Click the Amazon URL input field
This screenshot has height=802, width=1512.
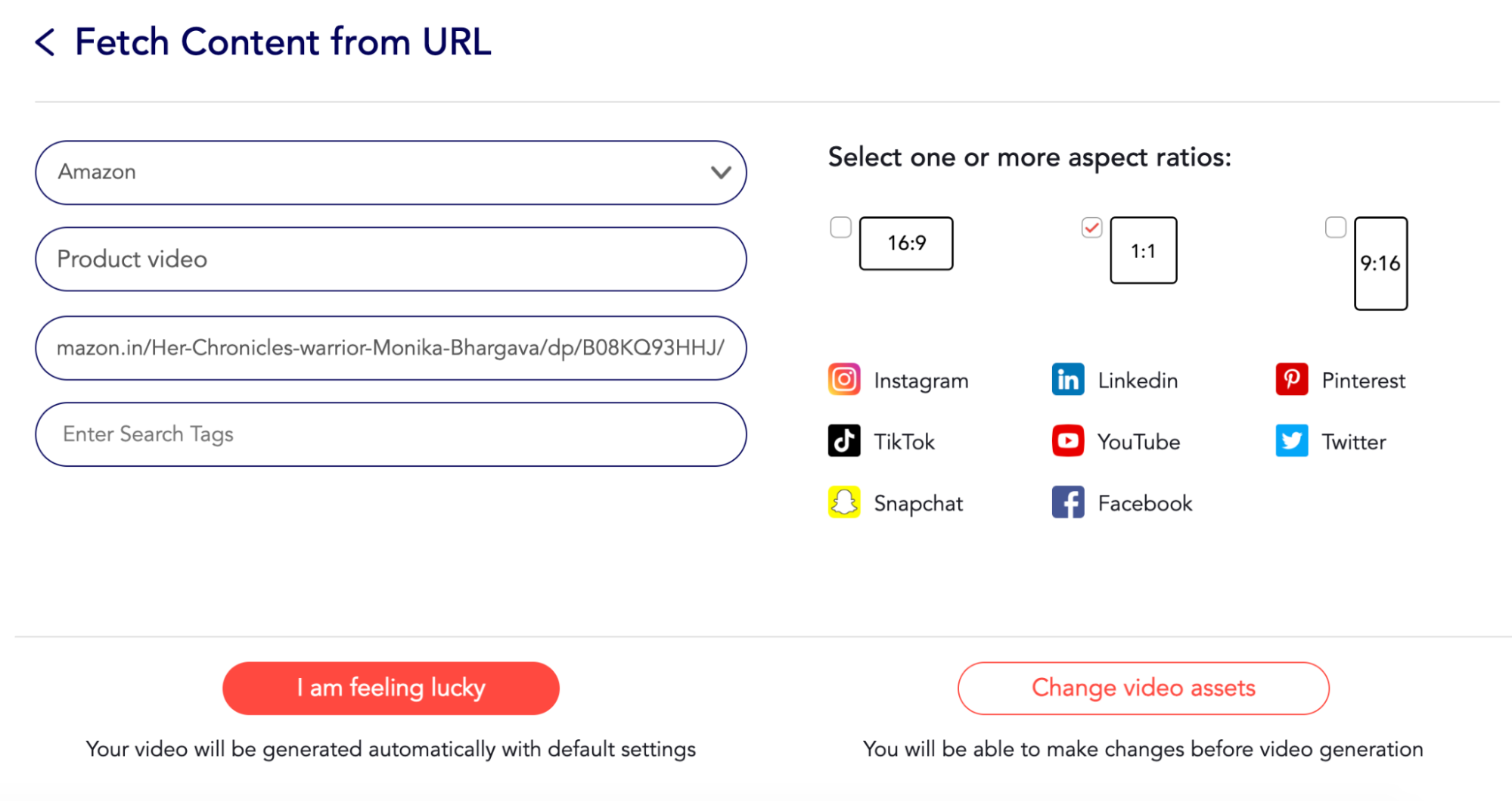pyautogui.click(x=391, y=348)
